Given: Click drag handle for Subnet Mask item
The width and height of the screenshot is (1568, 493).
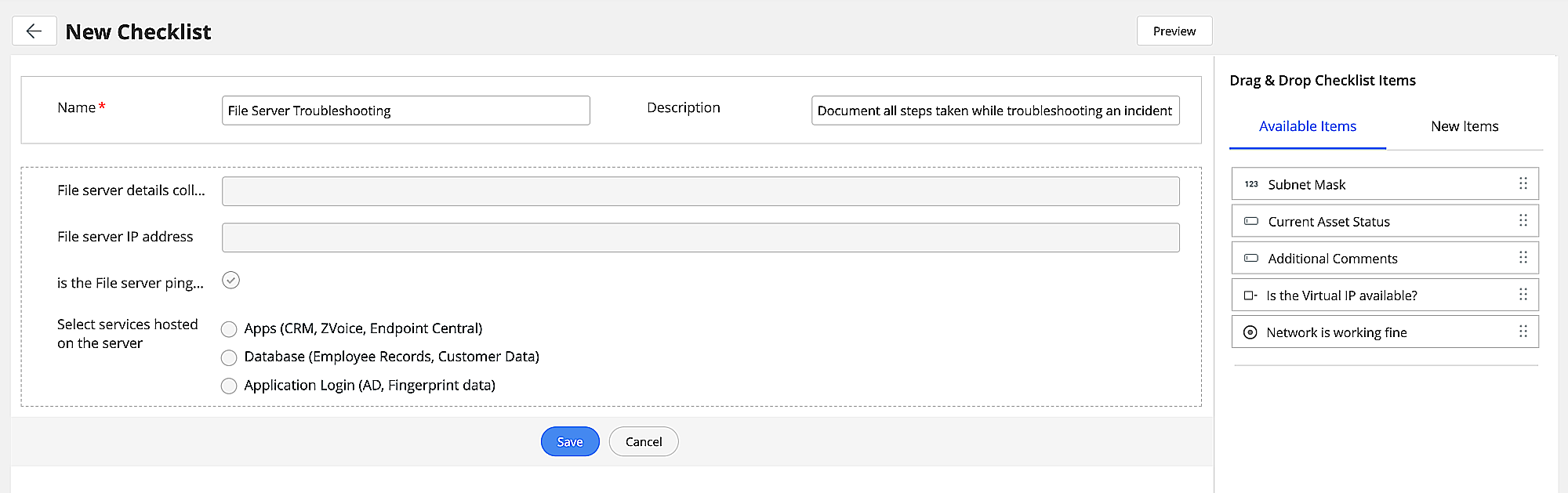Looking at the screenshot, I should tap(1523, 183).
